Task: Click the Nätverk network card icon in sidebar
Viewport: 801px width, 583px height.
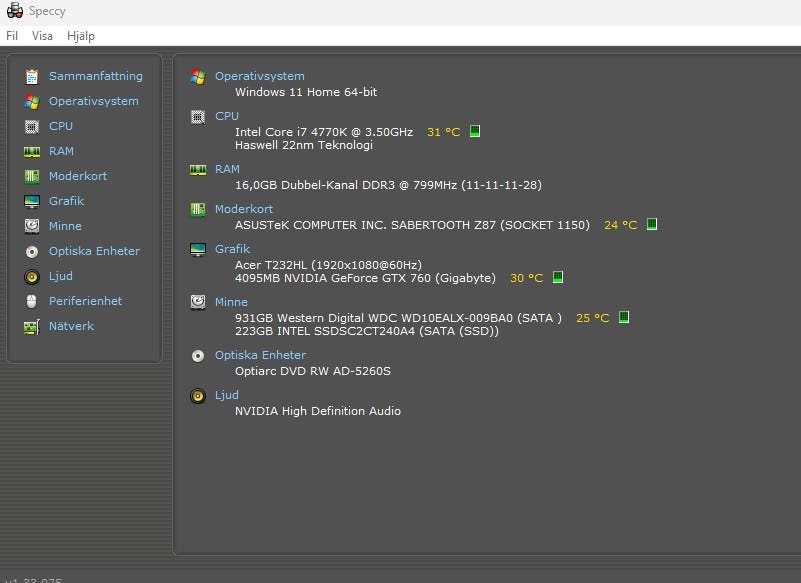Action: point(32,327)
